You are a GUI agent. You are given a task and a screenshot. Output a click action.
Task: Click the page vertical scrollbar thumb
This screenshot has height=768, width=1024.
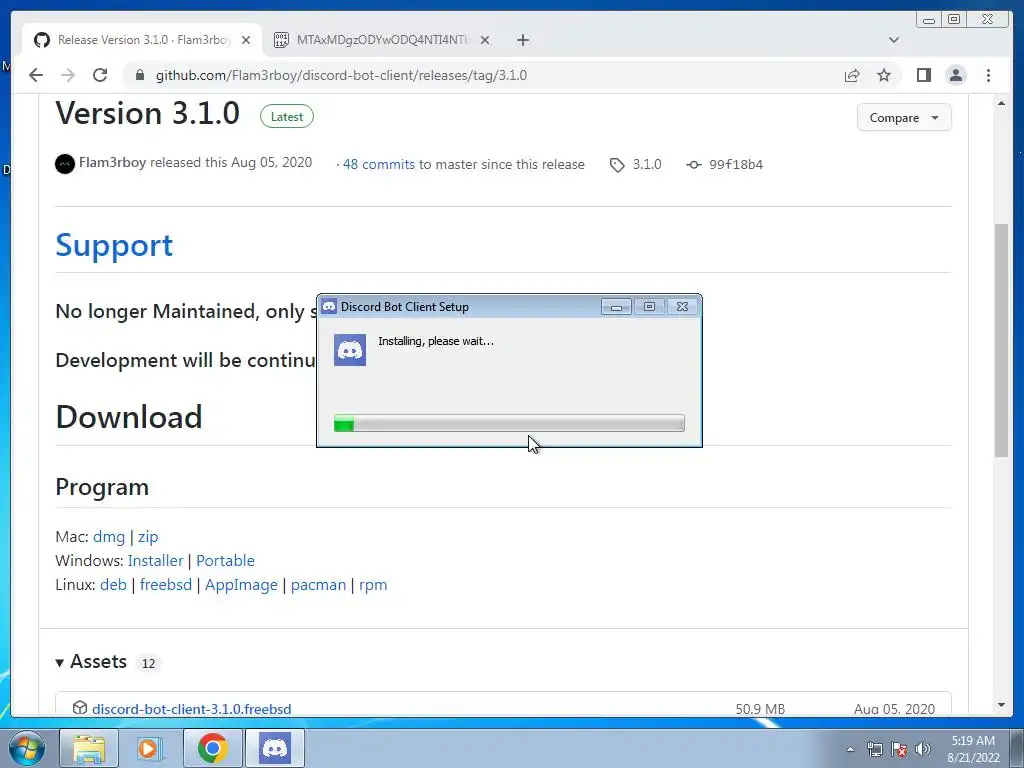pos(1001,340)
